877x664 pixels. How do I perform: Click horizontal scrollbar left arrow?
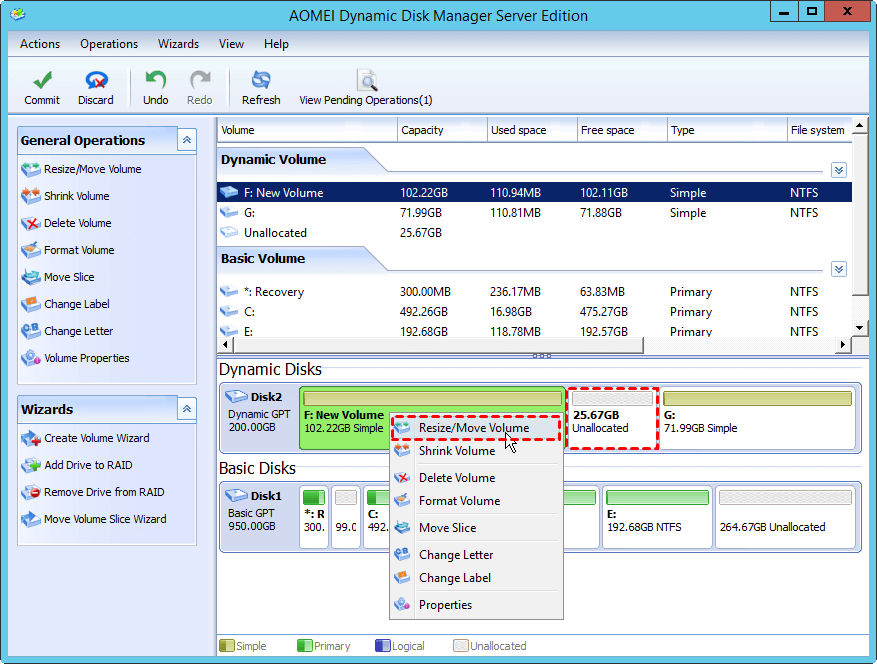coord(225,345)
